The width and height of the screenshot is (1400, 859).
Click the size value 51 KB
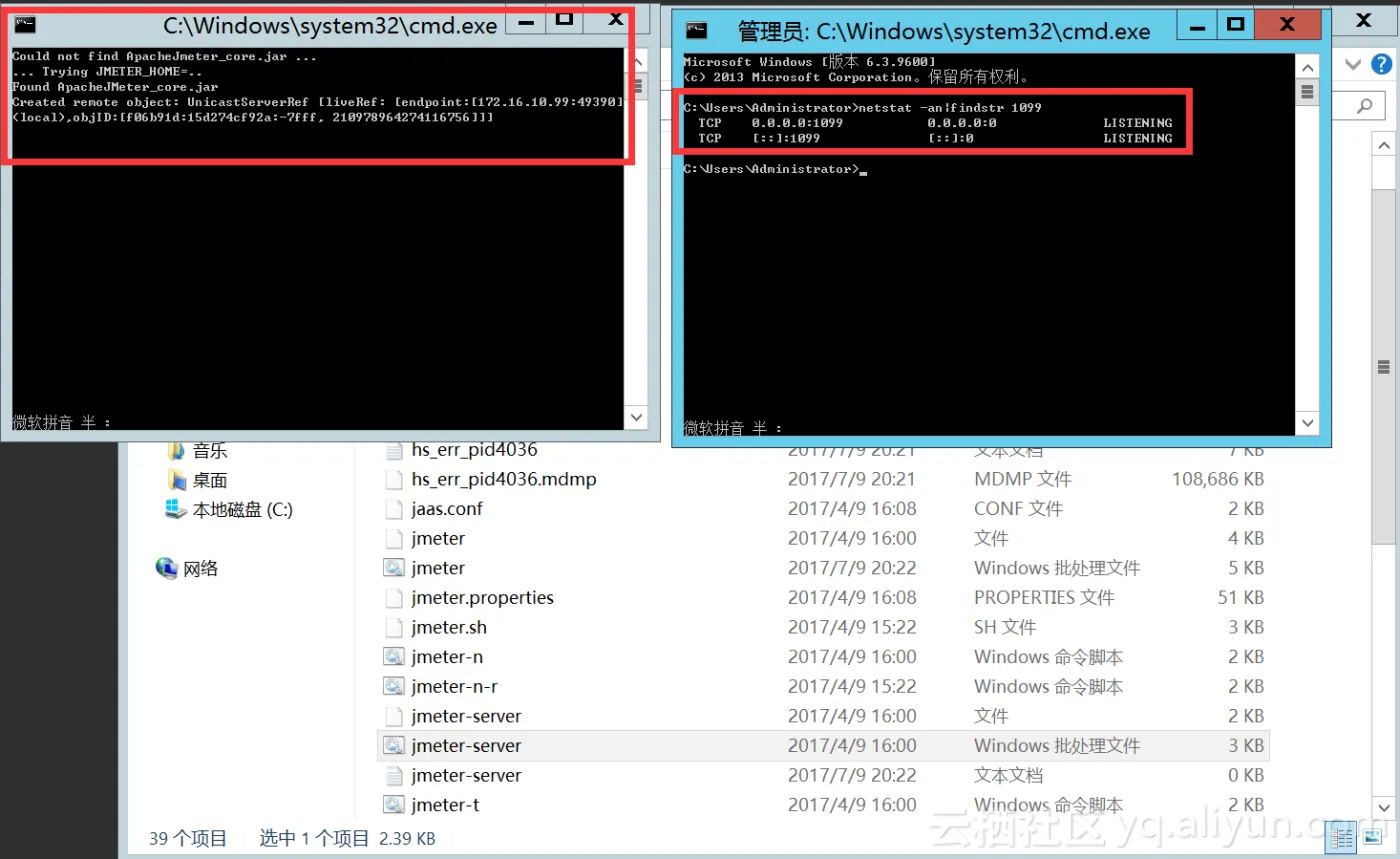pos(1240,598)
